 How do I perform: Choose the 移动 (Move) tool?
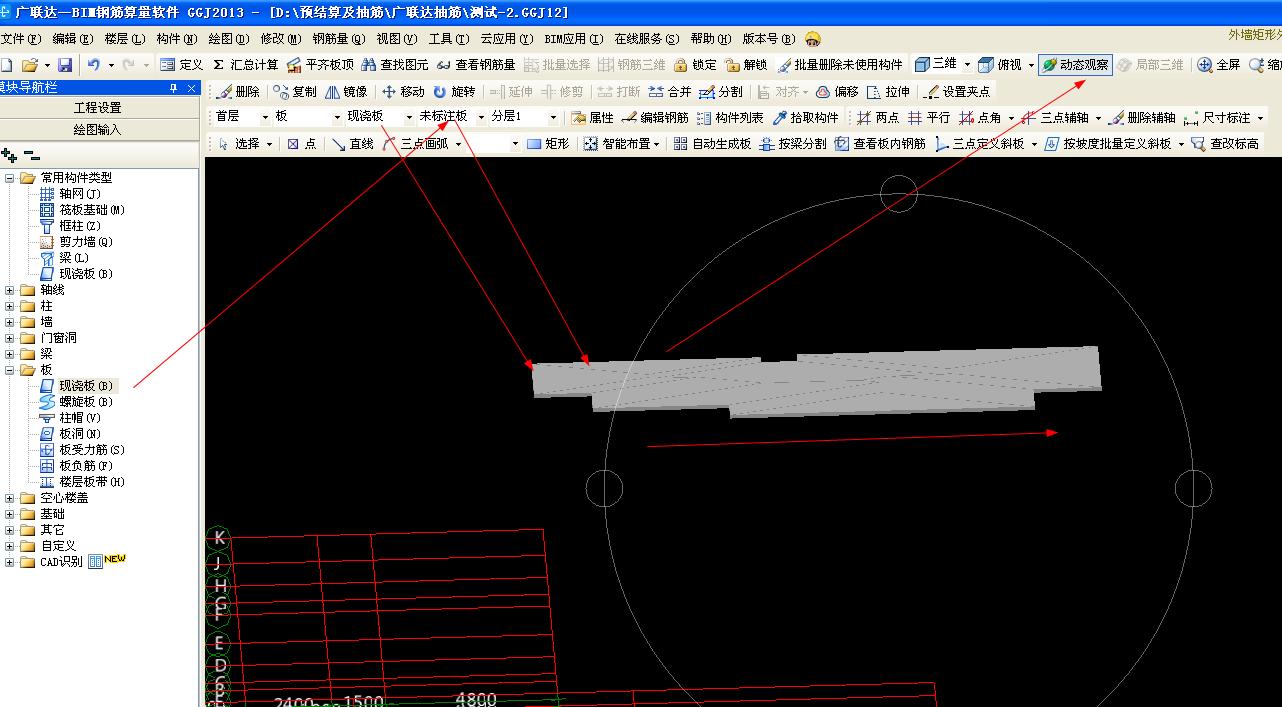point(403,91)
